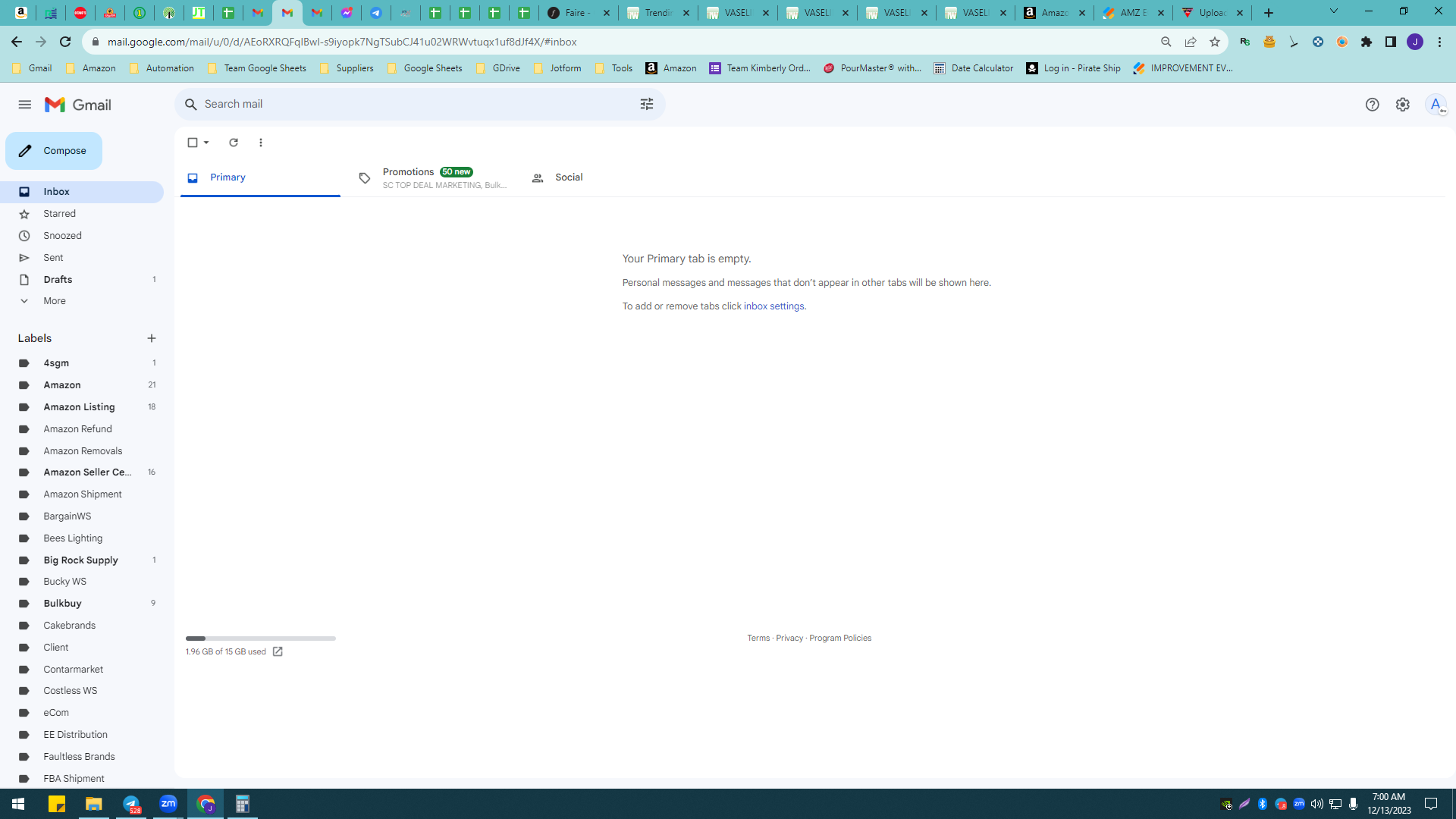Open Gmail Support help icon
Image resolution: width=1456 pixels, height=819 pixels.
tap(1372, 105)
